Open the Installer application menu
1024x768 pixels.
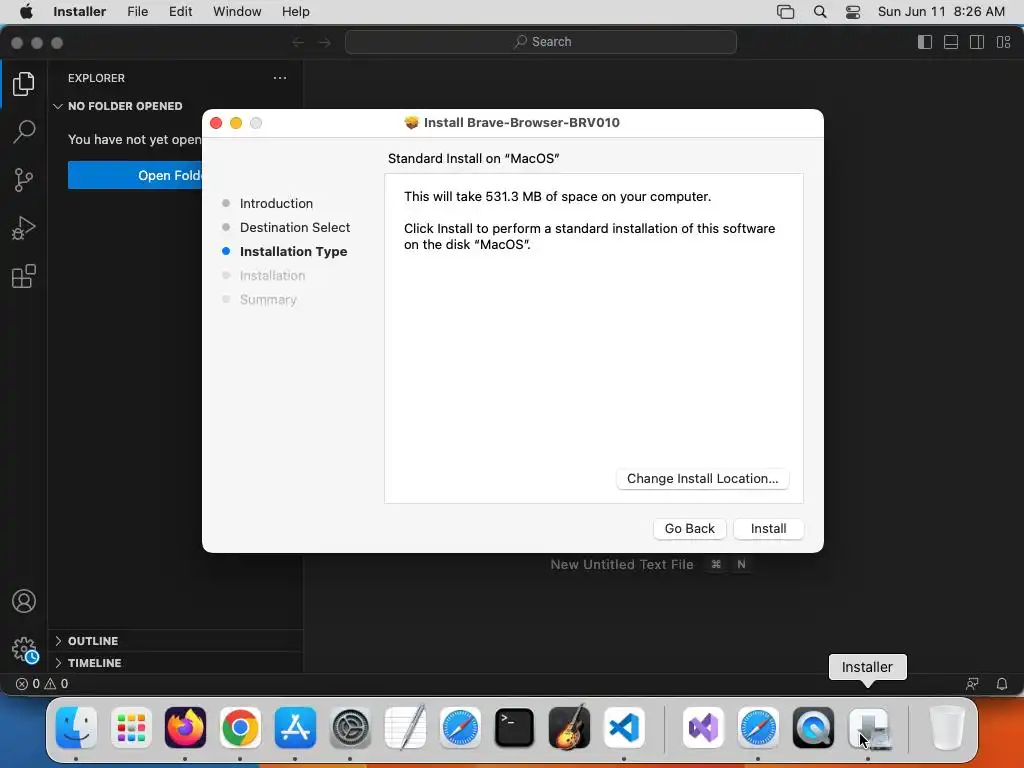pyautogui.click(x=80, y=12)
